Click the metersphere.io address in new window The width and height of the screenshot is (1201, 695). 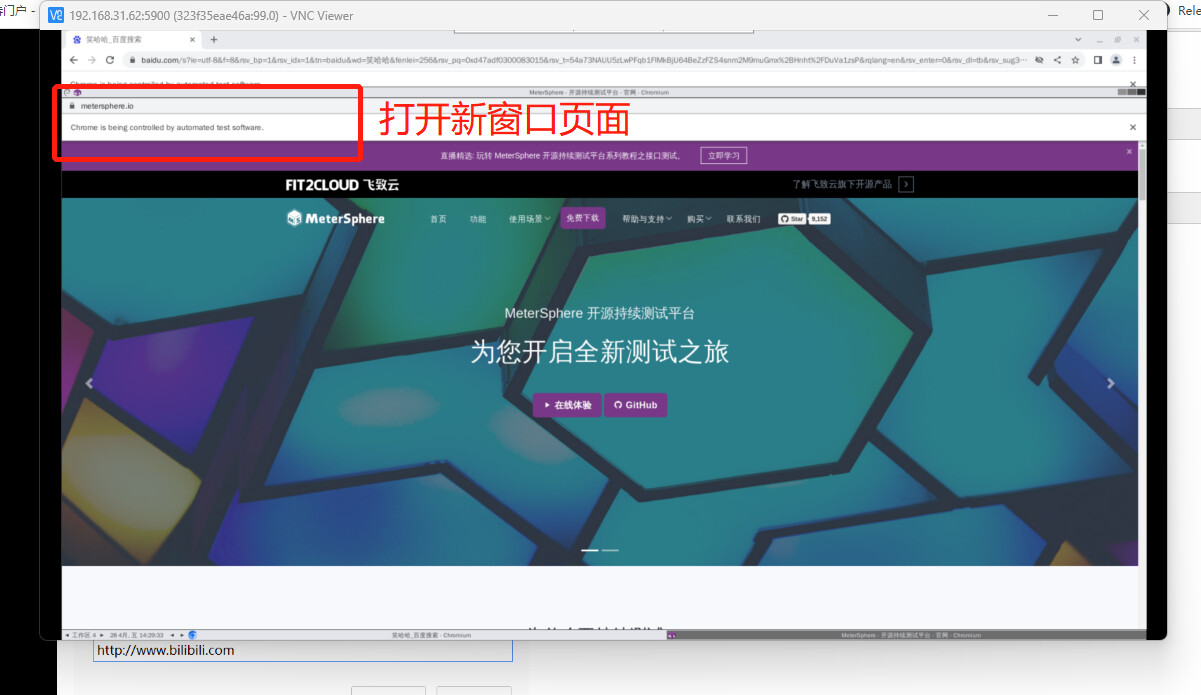pos(107,105)
